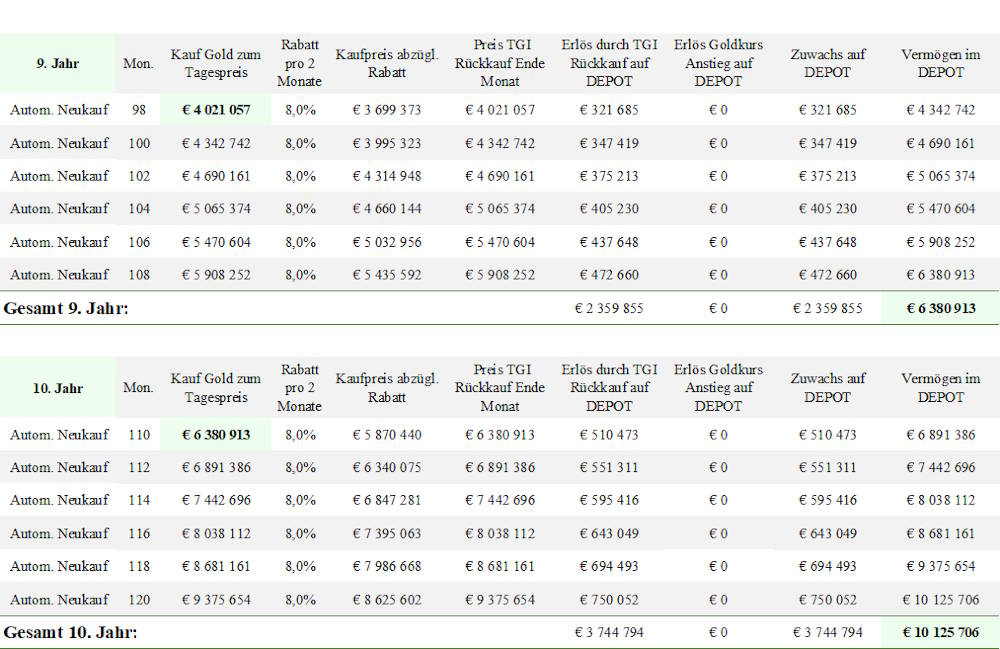This screenshot has width=1000, height=649.
Task: Select the cell € 6 340 075
Action: (x=386, y=467)
